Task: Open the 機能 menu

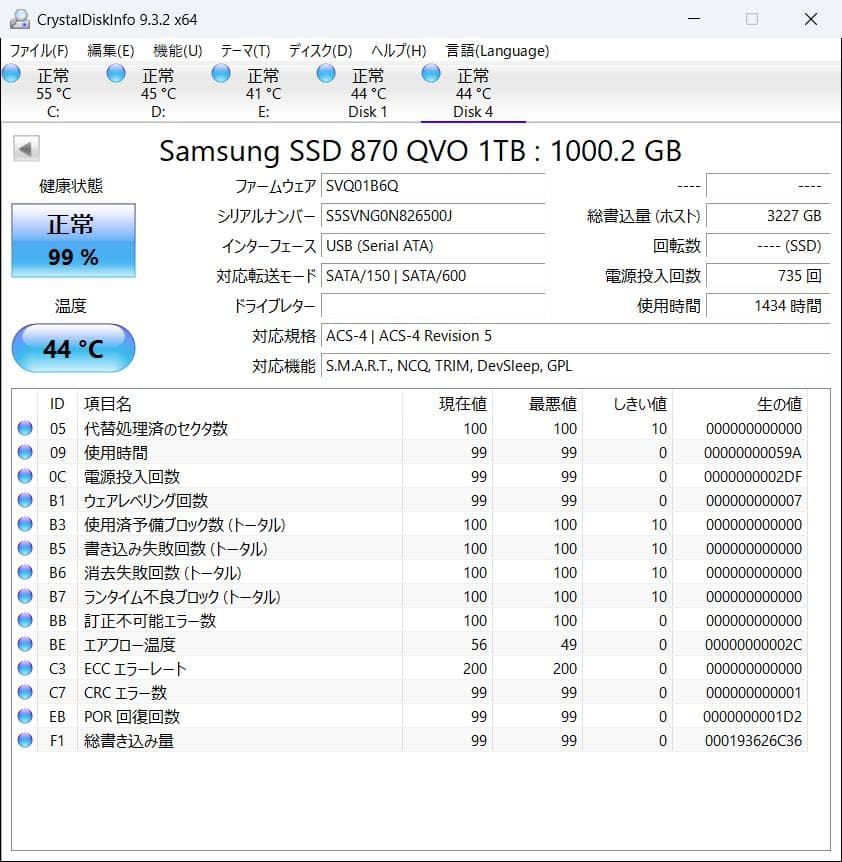Action: pos(176,50)
